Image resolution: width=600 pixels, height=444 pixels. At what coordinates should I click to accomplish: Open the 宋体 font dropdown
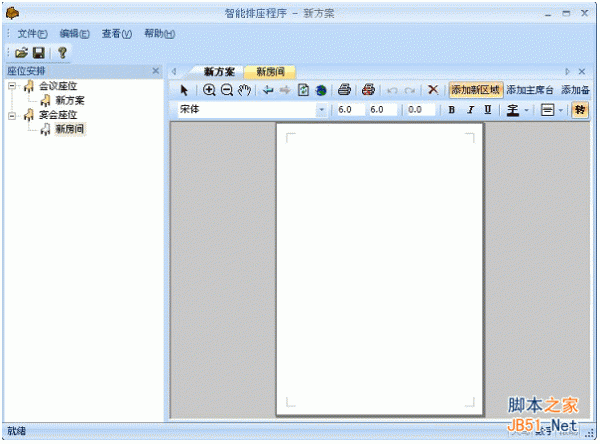coord(321,110)
